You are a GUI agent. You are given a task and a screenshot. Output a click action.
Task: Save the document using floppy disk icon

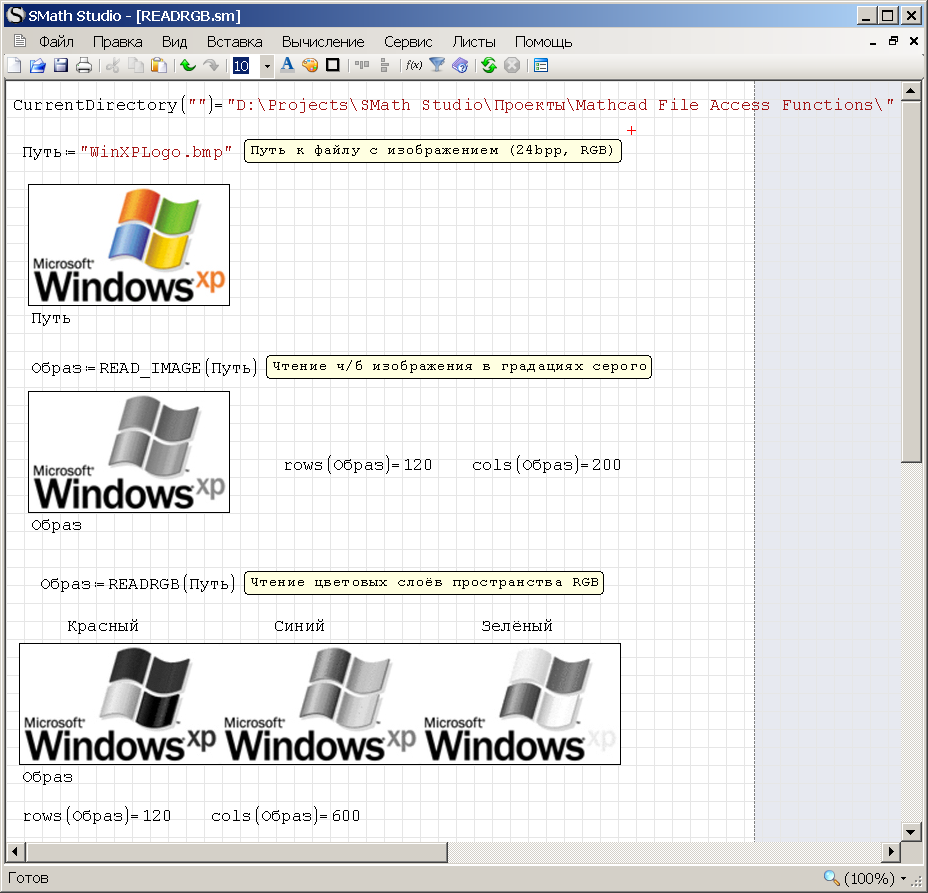coord(60,66)
